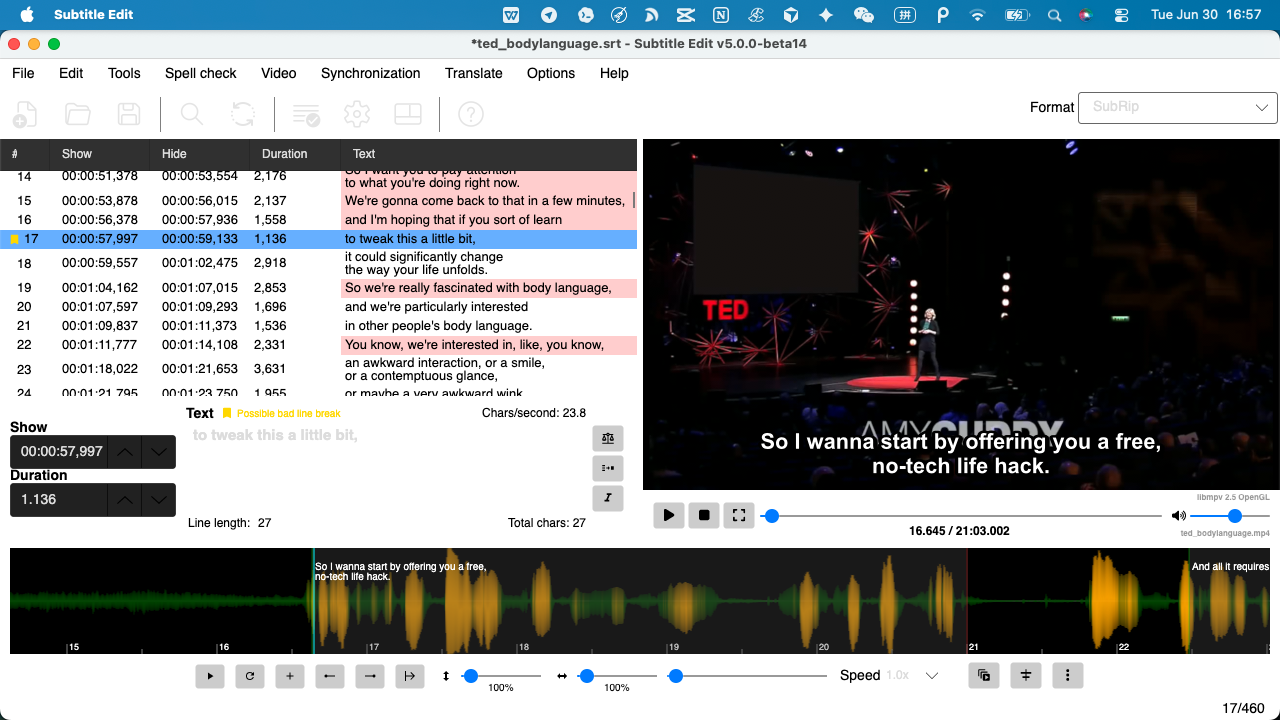The width and height of the screenshot is (1280, 720).
Task: Open a file with the folder toolbar icon
Action: click(77, 114)
